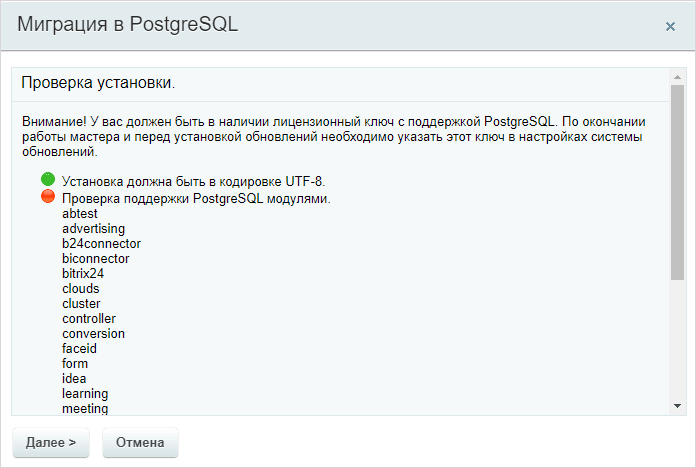Select the advertising module entry
The height and width of the screenshot is (468, 696).
click(94, 229)
